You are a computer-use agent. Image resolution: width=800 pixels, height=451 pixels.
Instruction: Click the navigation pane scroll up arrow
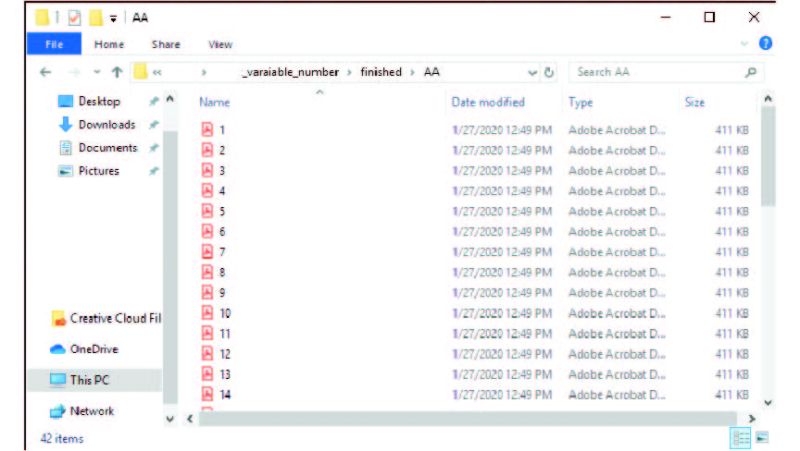(x=170, y=99)
